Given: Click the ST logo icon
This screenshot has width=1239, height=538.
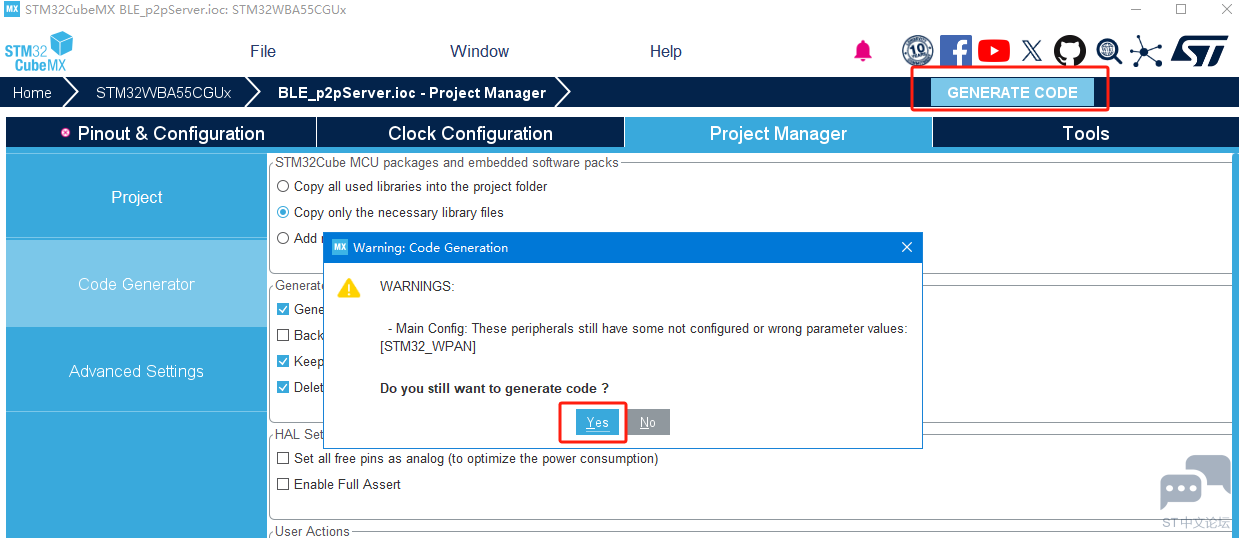Looking at the screenshot, I should 1199,51.
